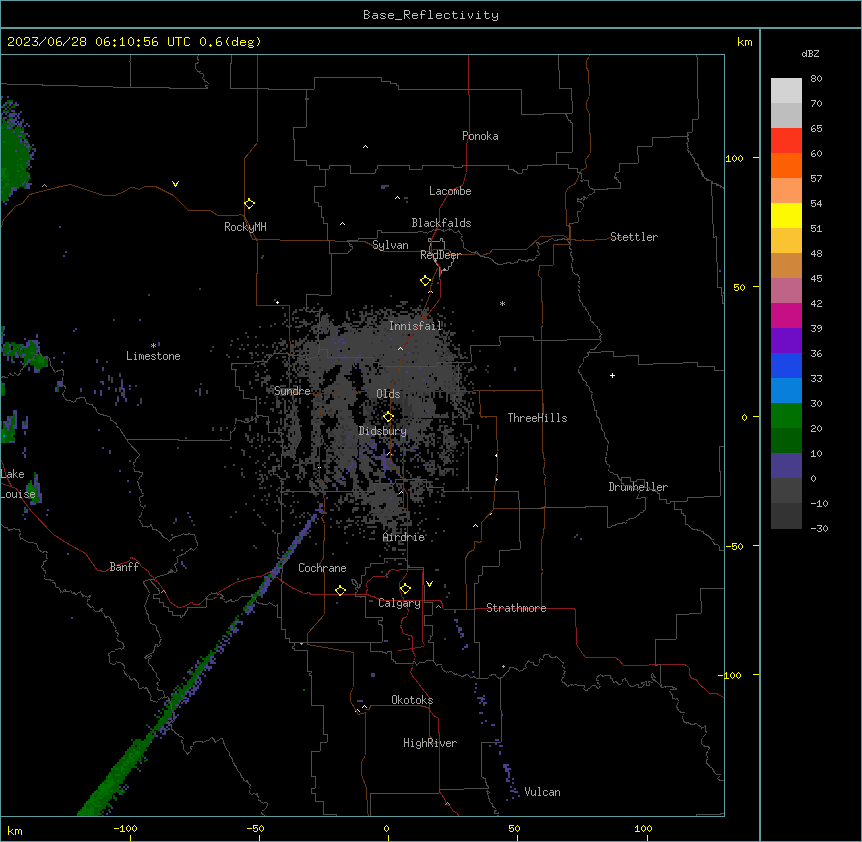Click the Vulcan label

pyautogui.click(x=543, y=792)
